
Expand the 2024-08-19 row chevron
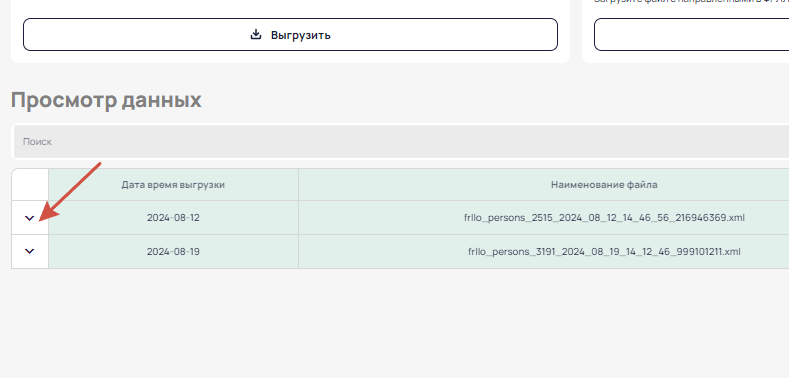[x=30, y=251]
